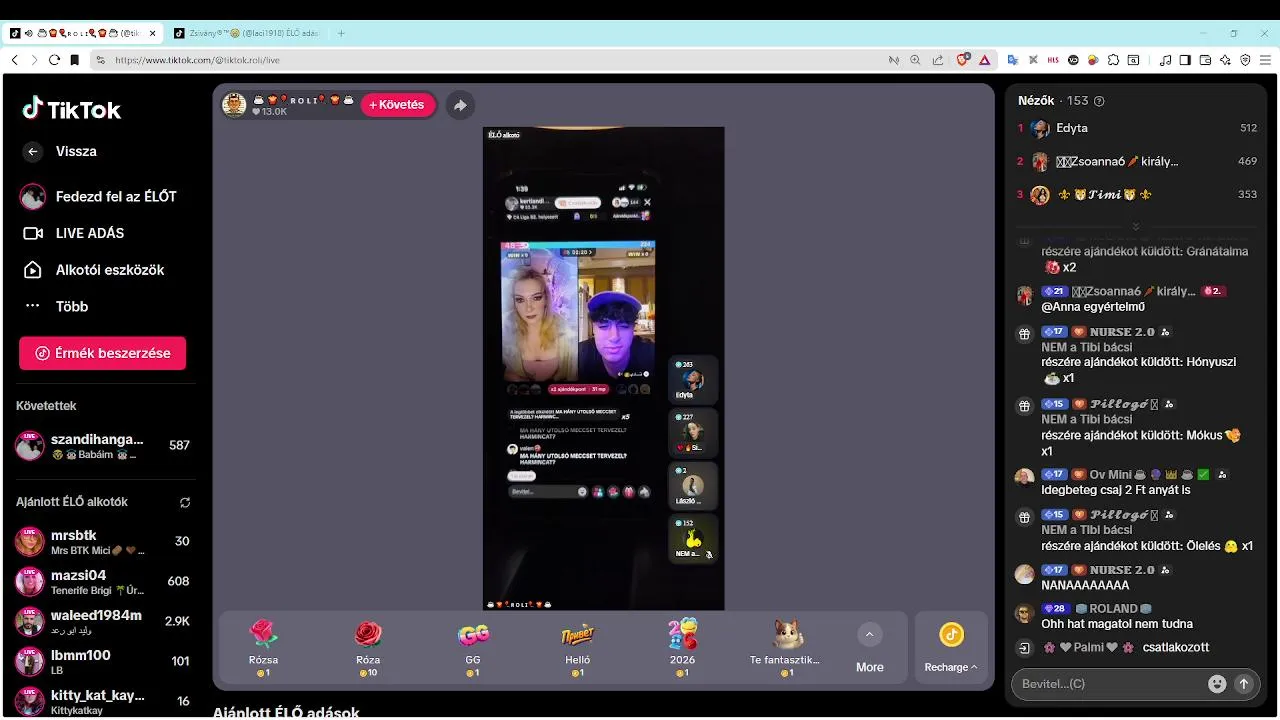The image size is (1280, 720).
Task: Click the streamer's profile avatar
Action: coord(234,105)
